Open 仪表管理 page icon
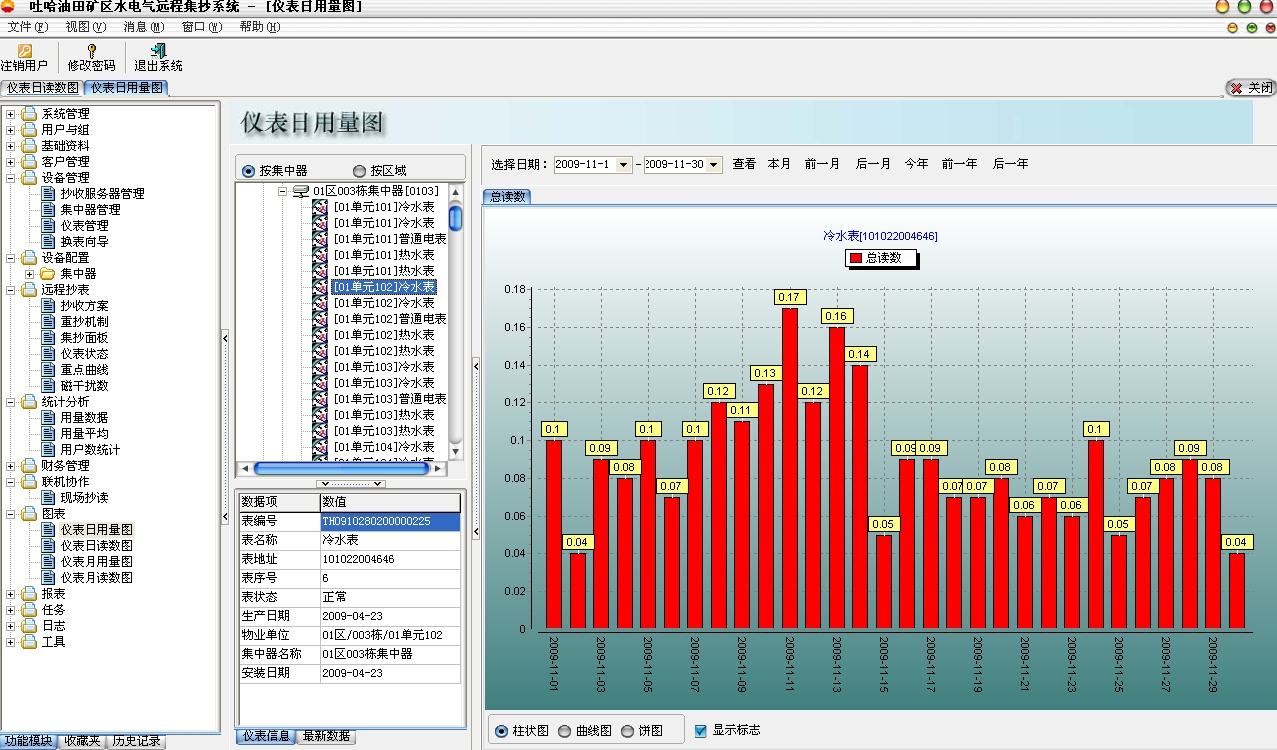Image resolution: width=1277 pixels, height=750 pixels. click(49, 226)
